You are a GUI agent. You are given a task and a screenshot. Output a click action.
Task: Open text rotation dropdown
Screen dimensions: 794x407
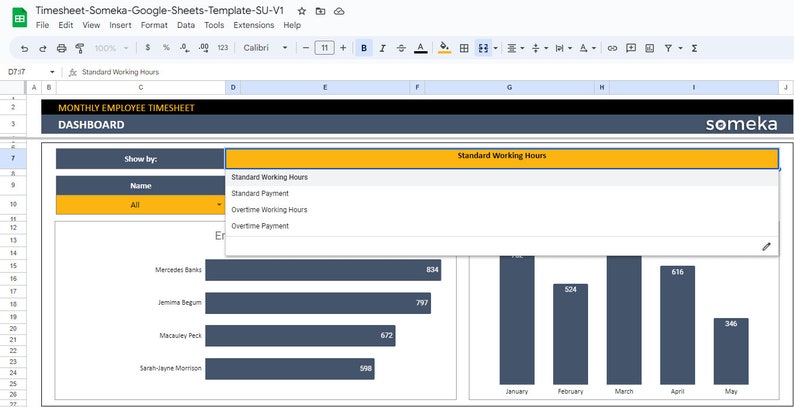[587, 48]
